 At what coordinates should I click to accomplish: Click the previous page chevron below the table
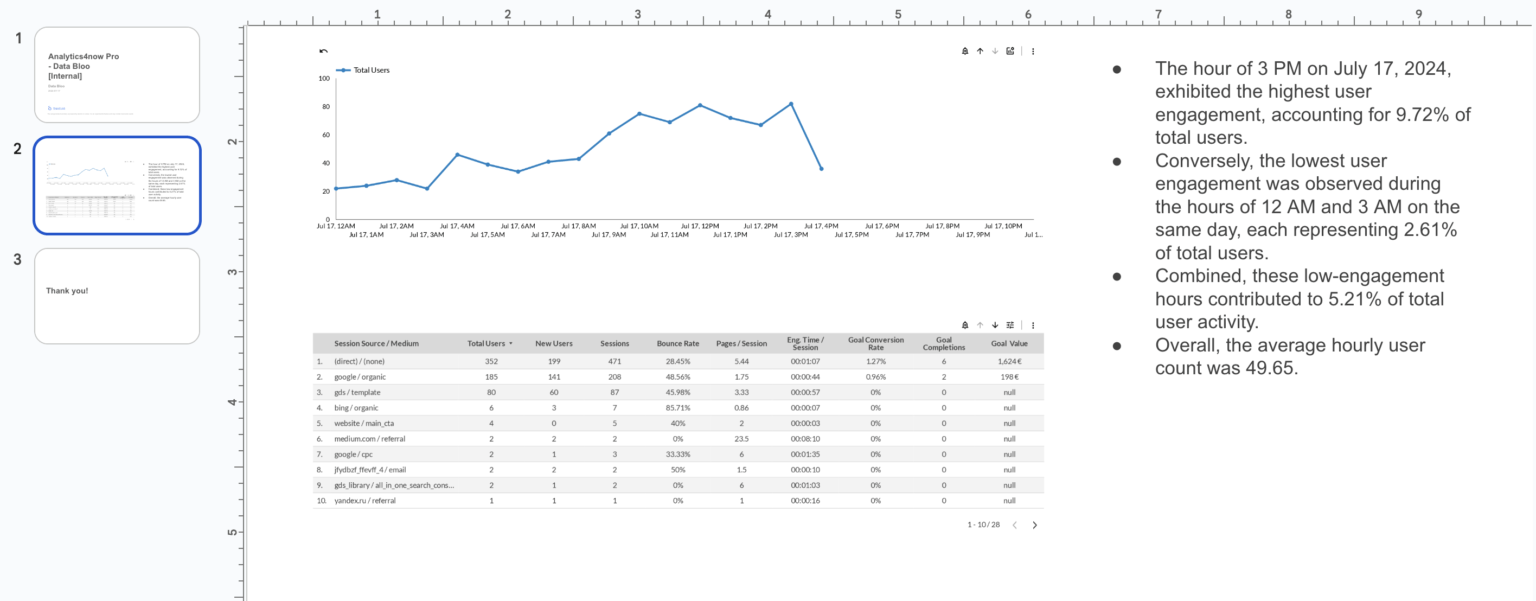pos(1016,524)
